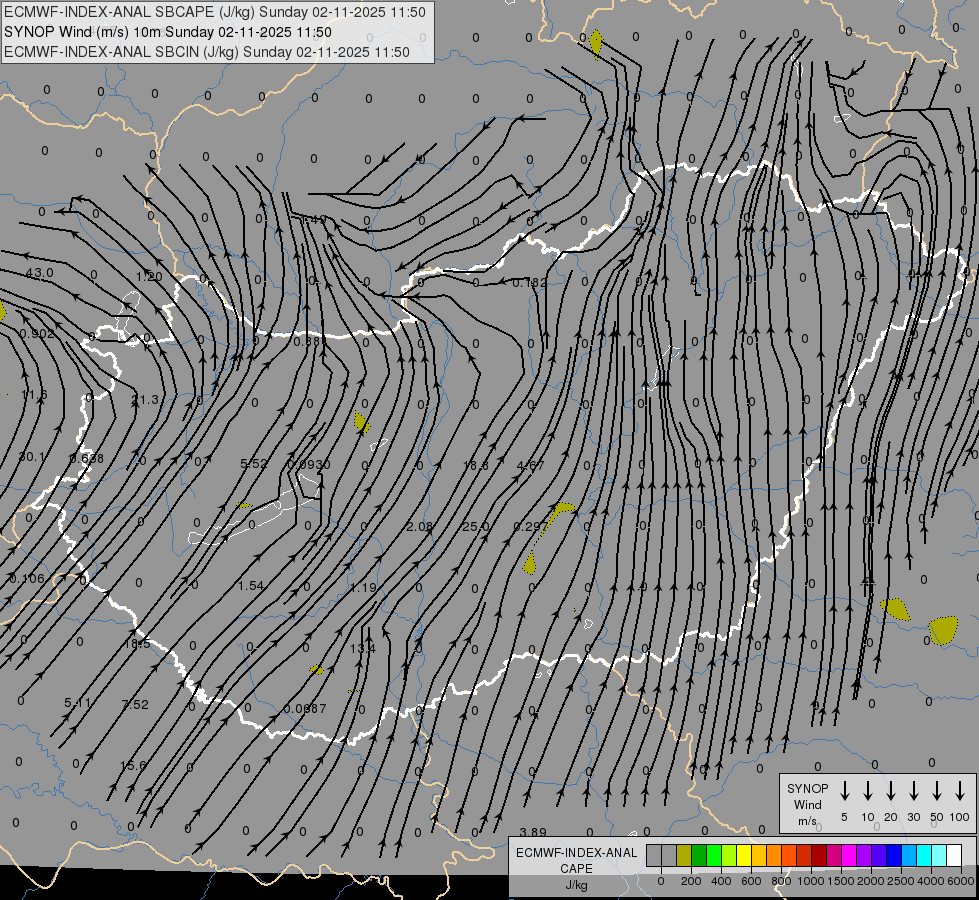This screenshot has height=900, width=979.
Task: Click the map value '0.0687'
Action: (x=305, y=708)
